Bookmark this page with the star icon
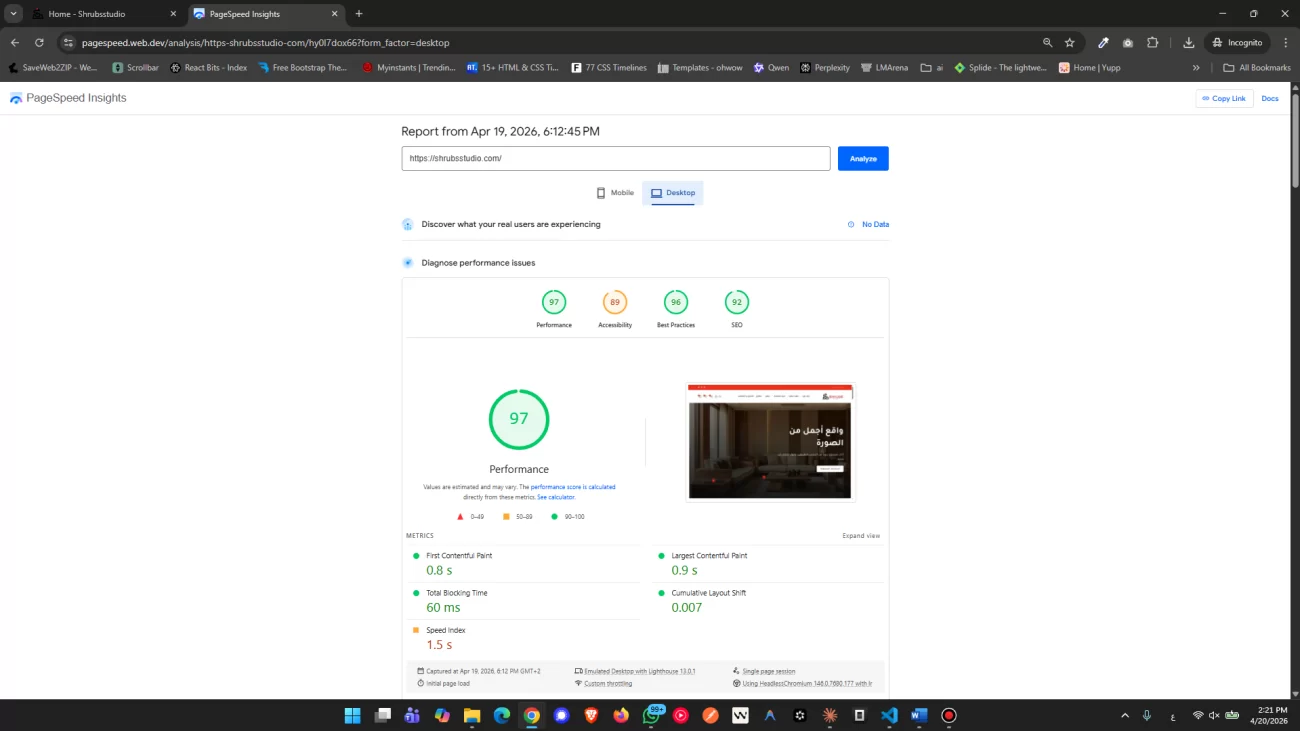Viewport: 1300px width, 731px height. click(x=1070, y=43)
